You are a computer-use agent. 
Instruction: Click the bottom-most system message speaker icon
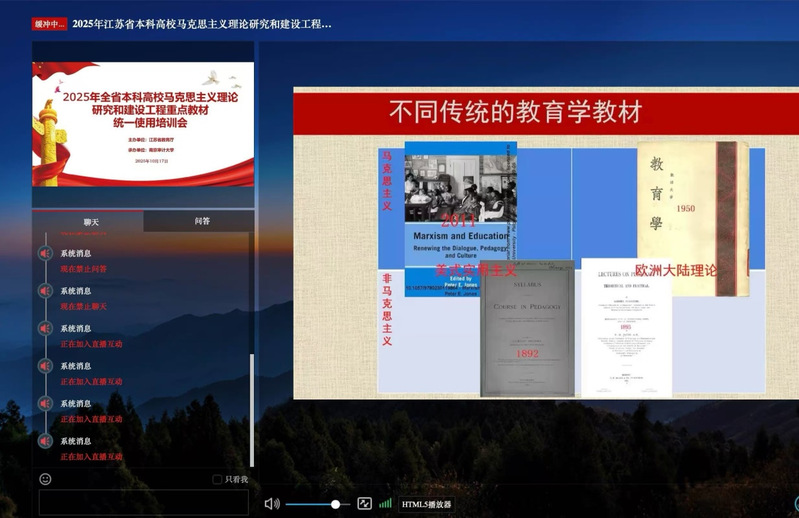click(45, 441)
